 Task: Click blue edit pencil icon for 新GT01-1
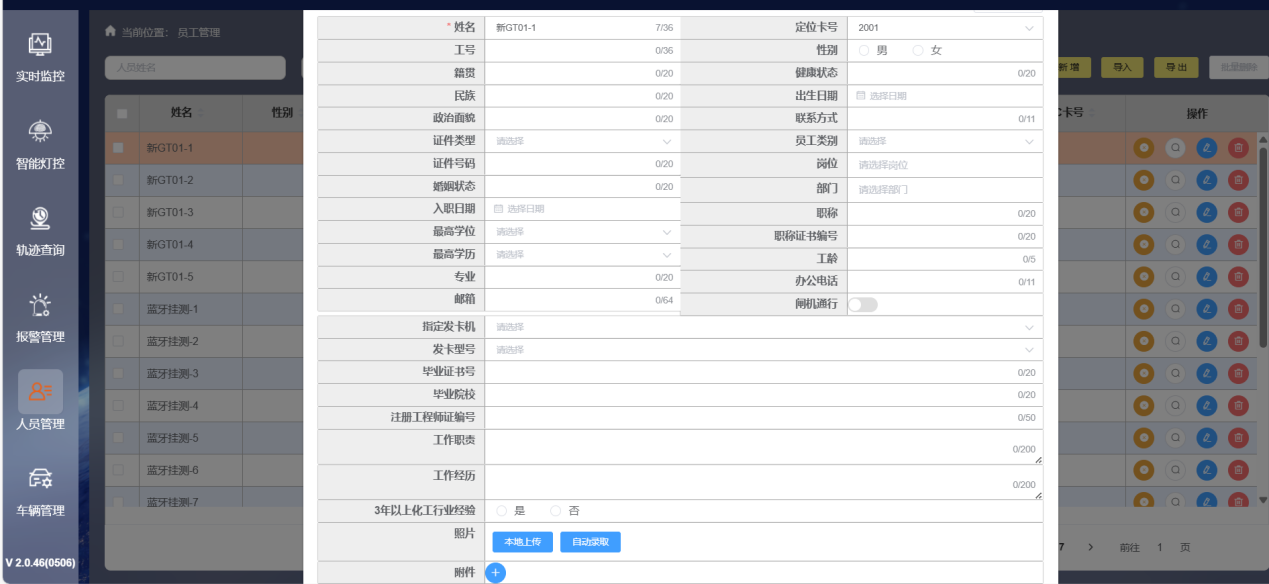pos(1206,148)
